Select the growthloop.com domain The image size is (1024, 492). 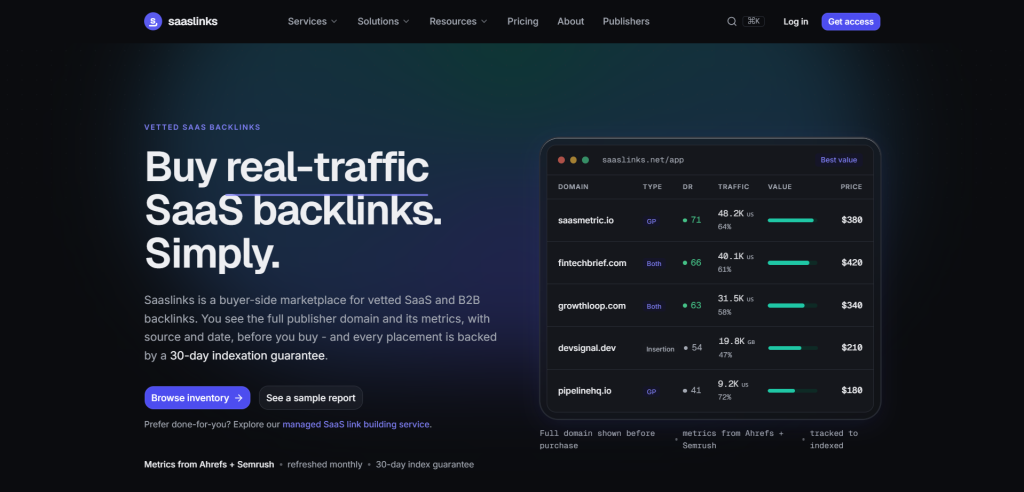pos(592,306)
